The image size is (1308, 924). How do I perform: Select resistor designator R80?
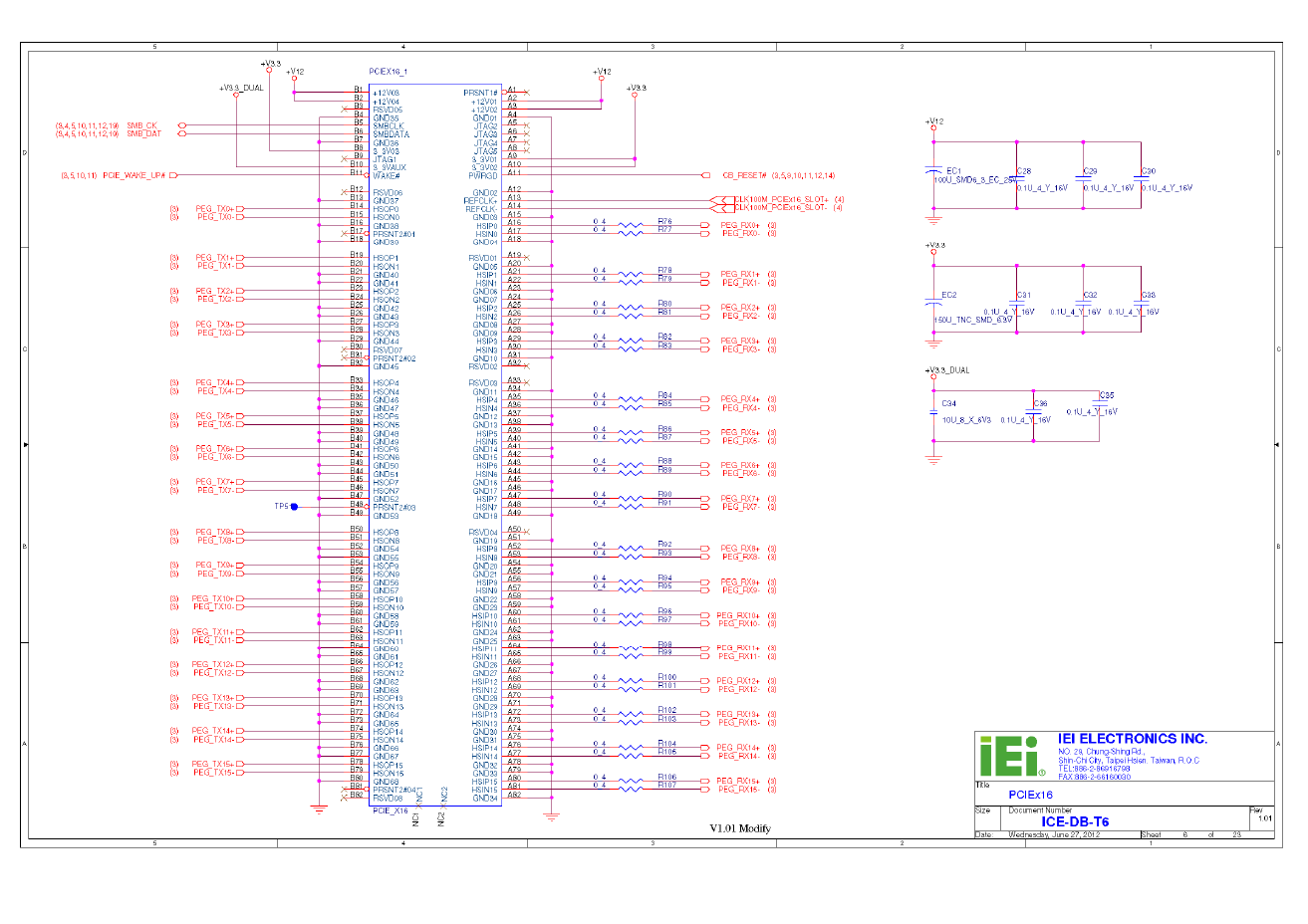tap(664, 305)
